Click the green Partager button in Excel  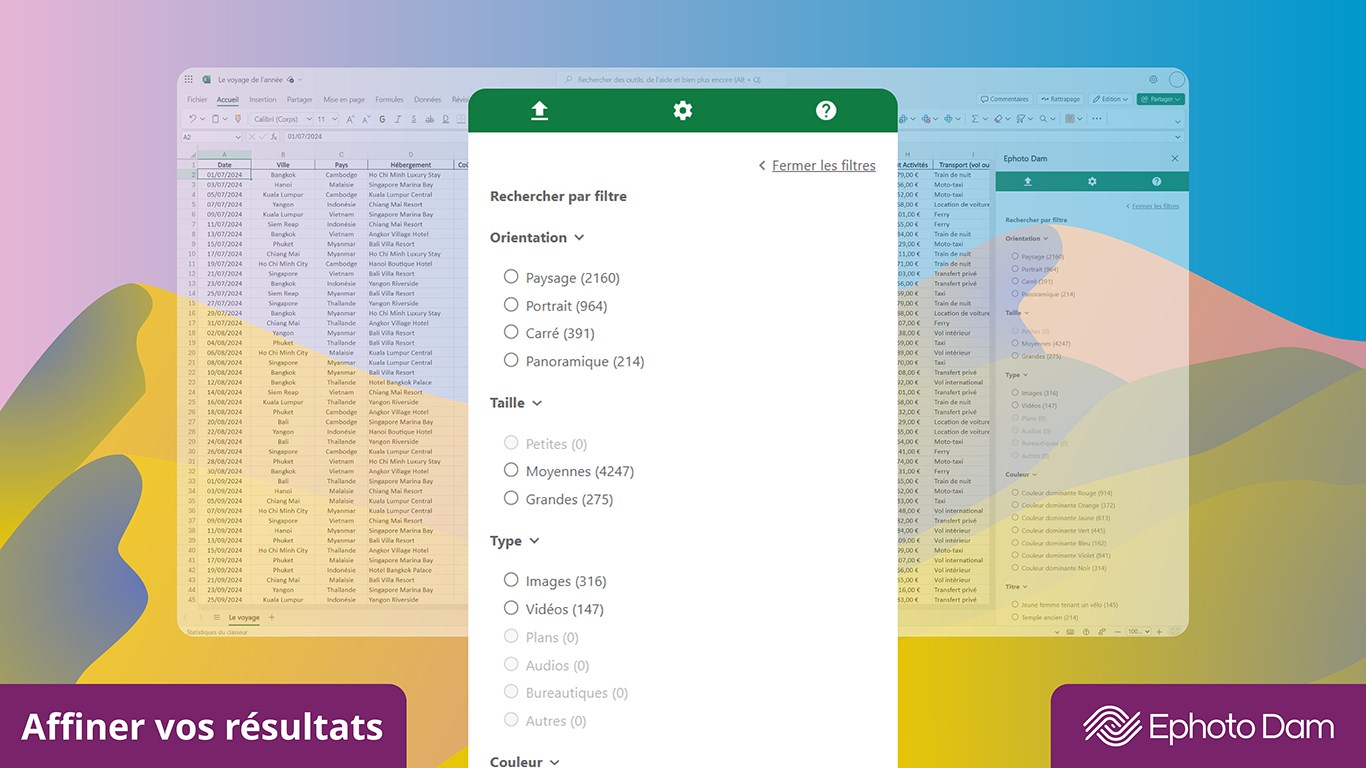coord(1160,99)
